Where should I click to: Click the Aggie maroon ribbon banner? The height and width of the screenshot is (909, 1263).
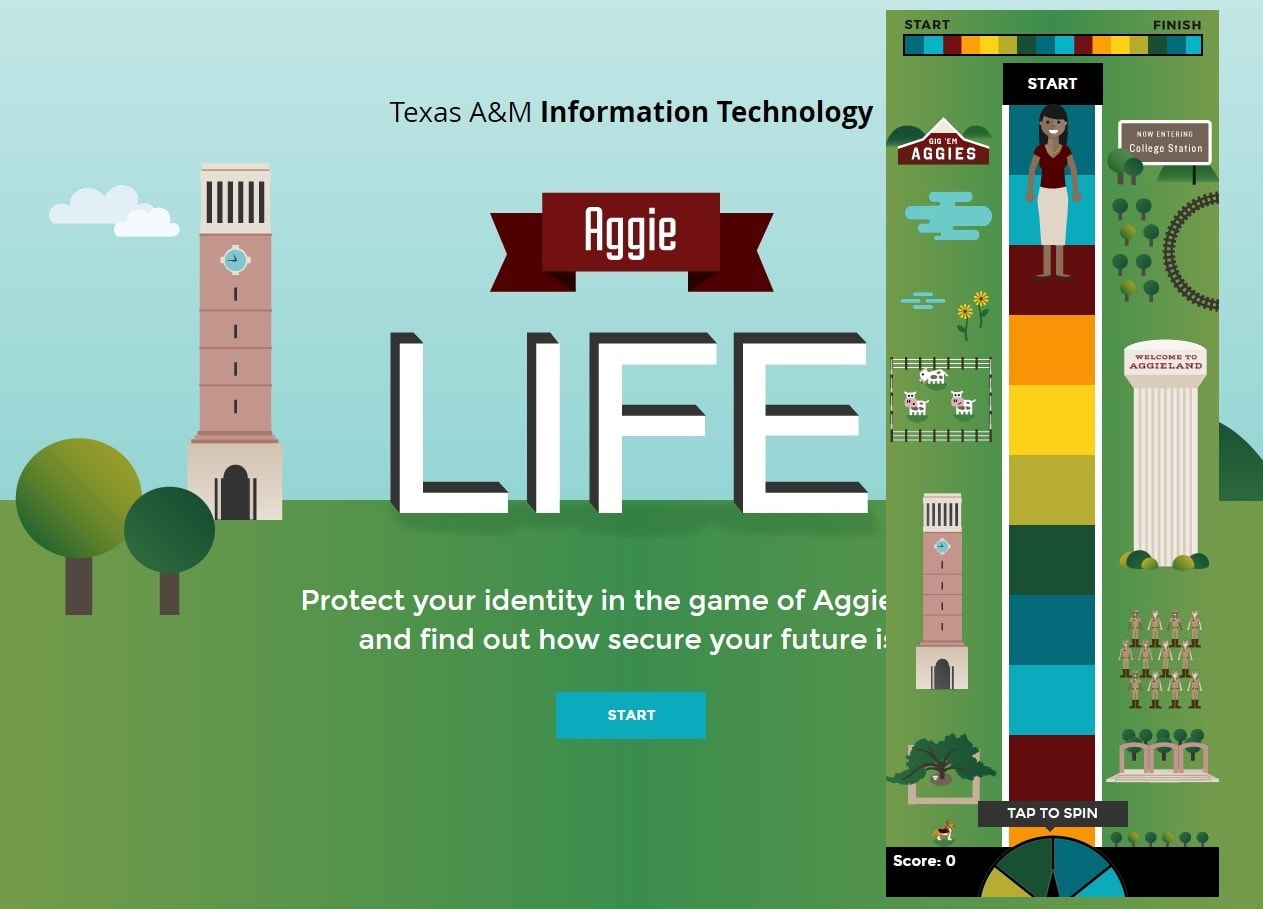(x=631, y=240)
